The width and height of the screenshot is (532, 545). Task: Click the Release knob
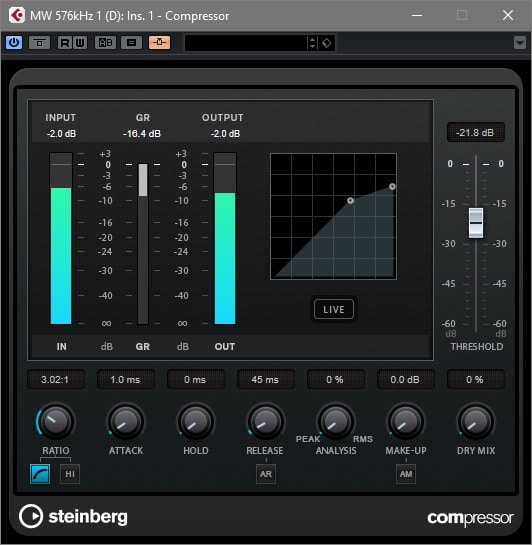pos(266,422)
